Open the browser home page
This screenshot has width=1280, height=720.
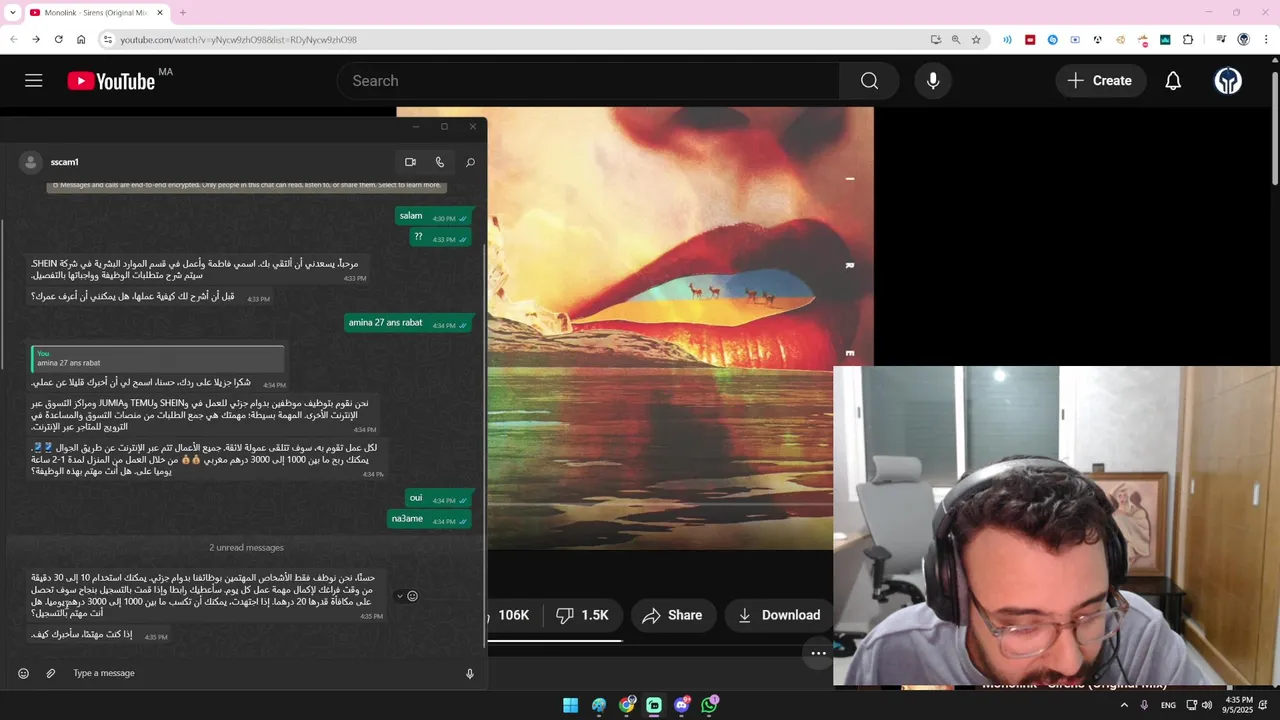click(x=81, y=39)
